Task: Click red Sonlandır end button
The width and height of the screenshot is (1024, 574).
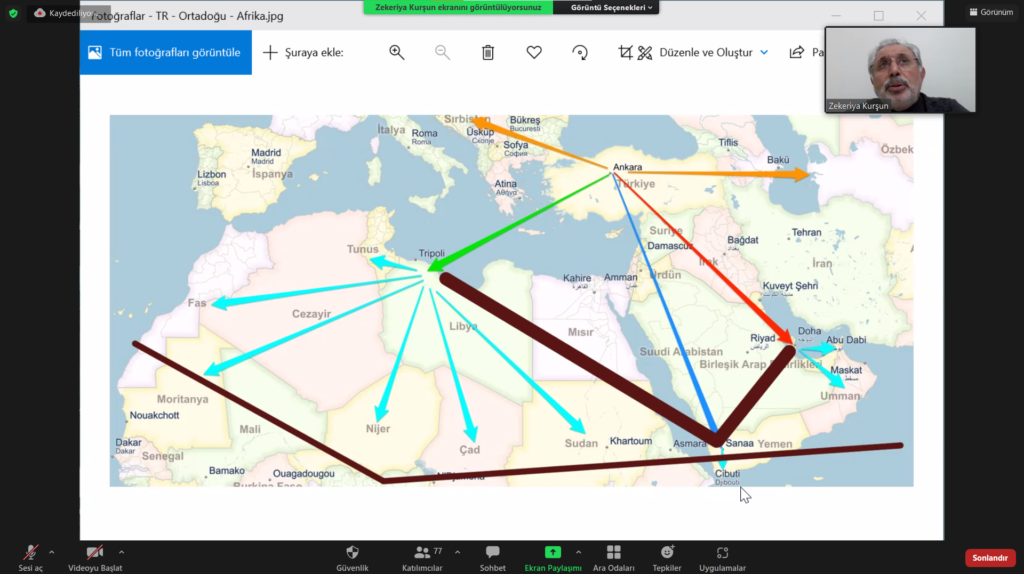Action: [990, 558]
